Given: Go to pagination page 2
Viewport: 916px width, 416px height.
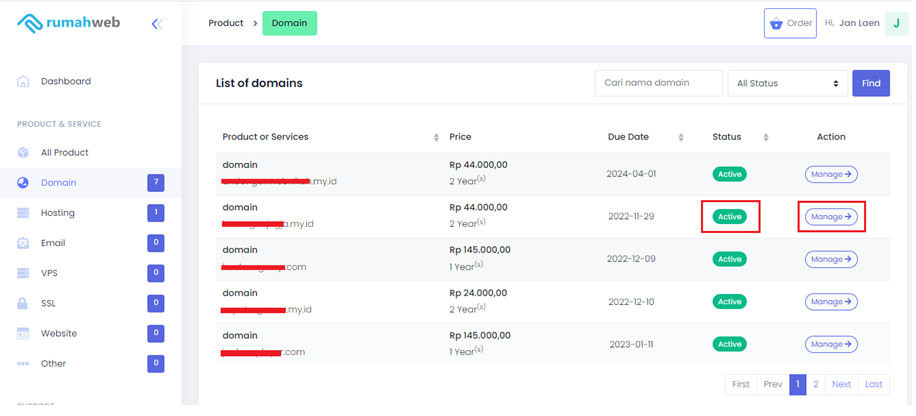Looking at the screenshot, I should click(816, 384).
